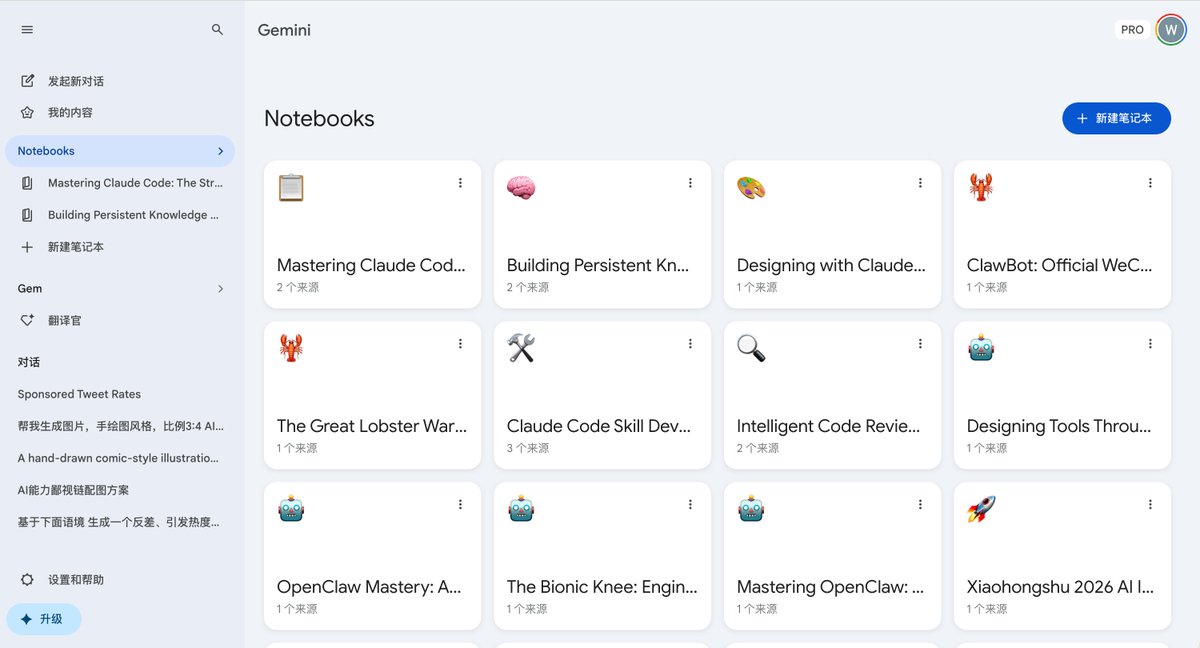1200x648 pixels.
Task: Click clipboard emoji on Mastering Claude Code card
Action: pos(291,187)
